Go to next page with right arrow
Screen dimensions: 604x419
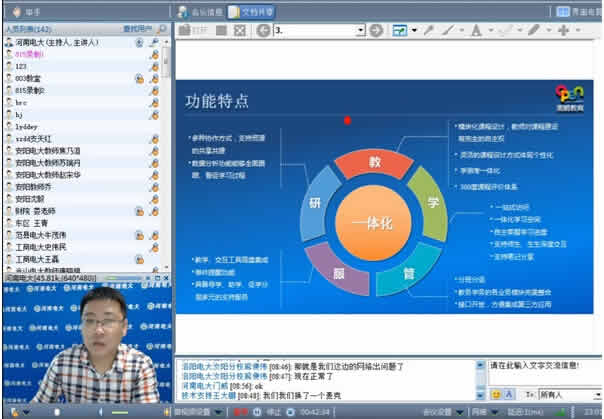coord(376,30)
